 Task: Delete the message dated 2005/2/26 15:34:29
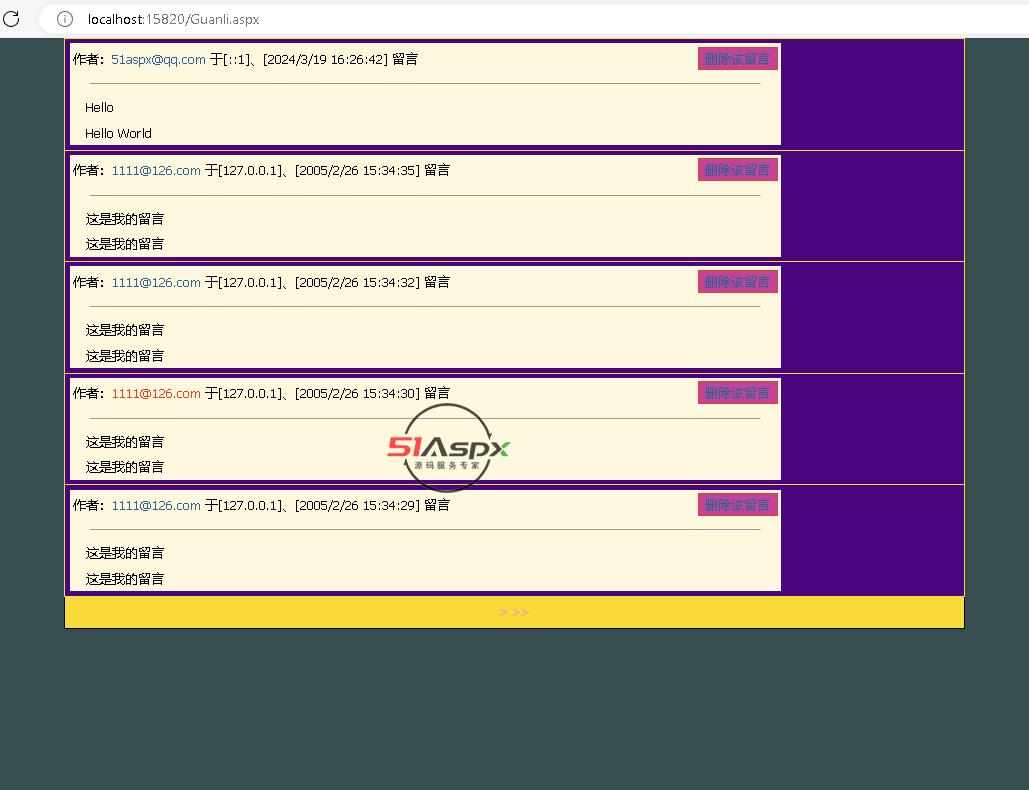(x=738, y=505)
